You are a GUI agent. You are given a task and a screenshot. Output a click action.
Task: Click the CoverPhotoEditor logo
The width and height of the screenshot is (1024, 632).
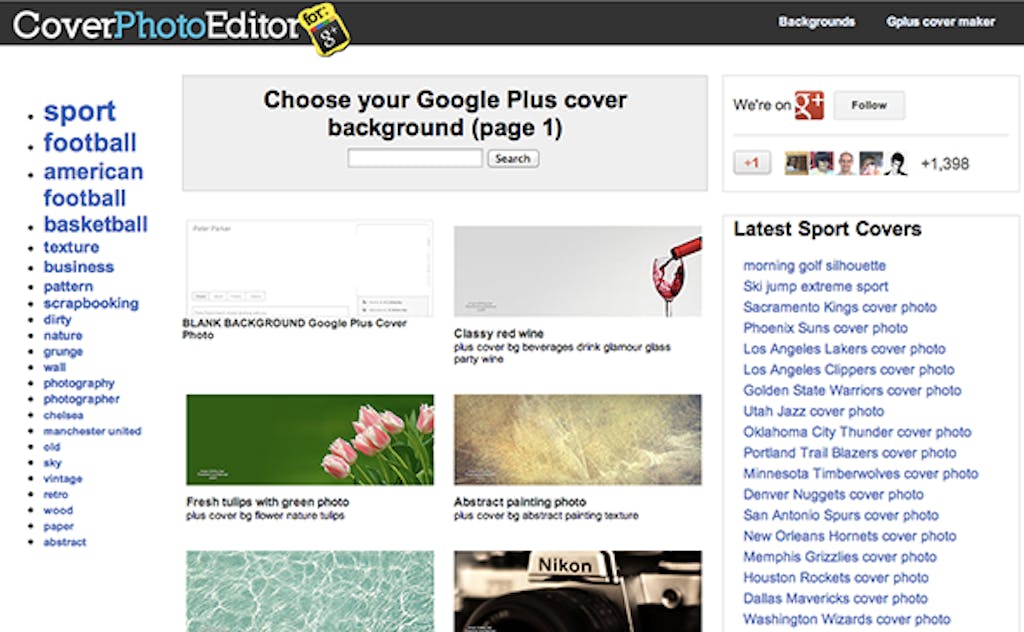[180, 25]
